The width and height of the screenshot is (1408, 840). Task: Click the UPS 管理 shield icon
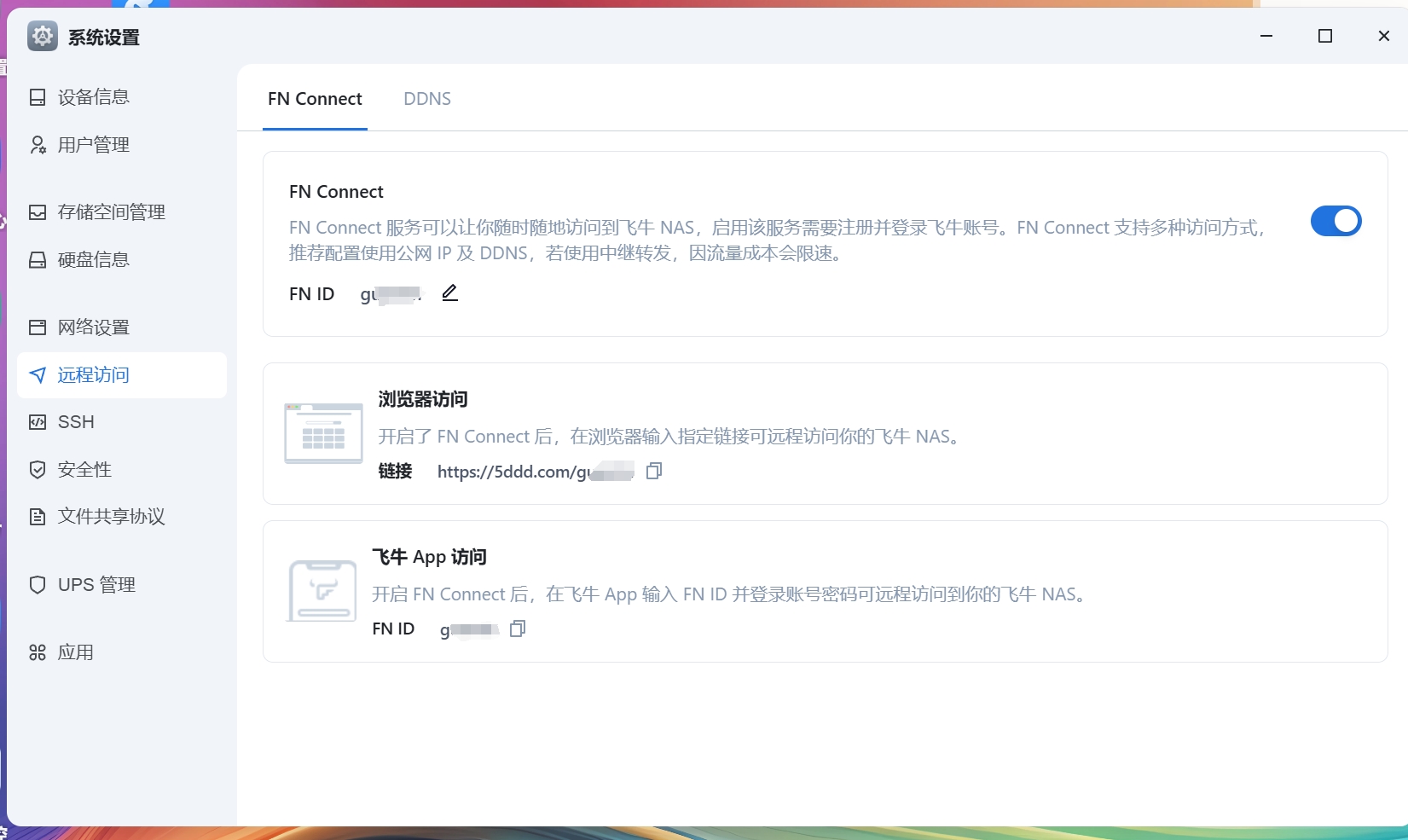coord(38,585)
